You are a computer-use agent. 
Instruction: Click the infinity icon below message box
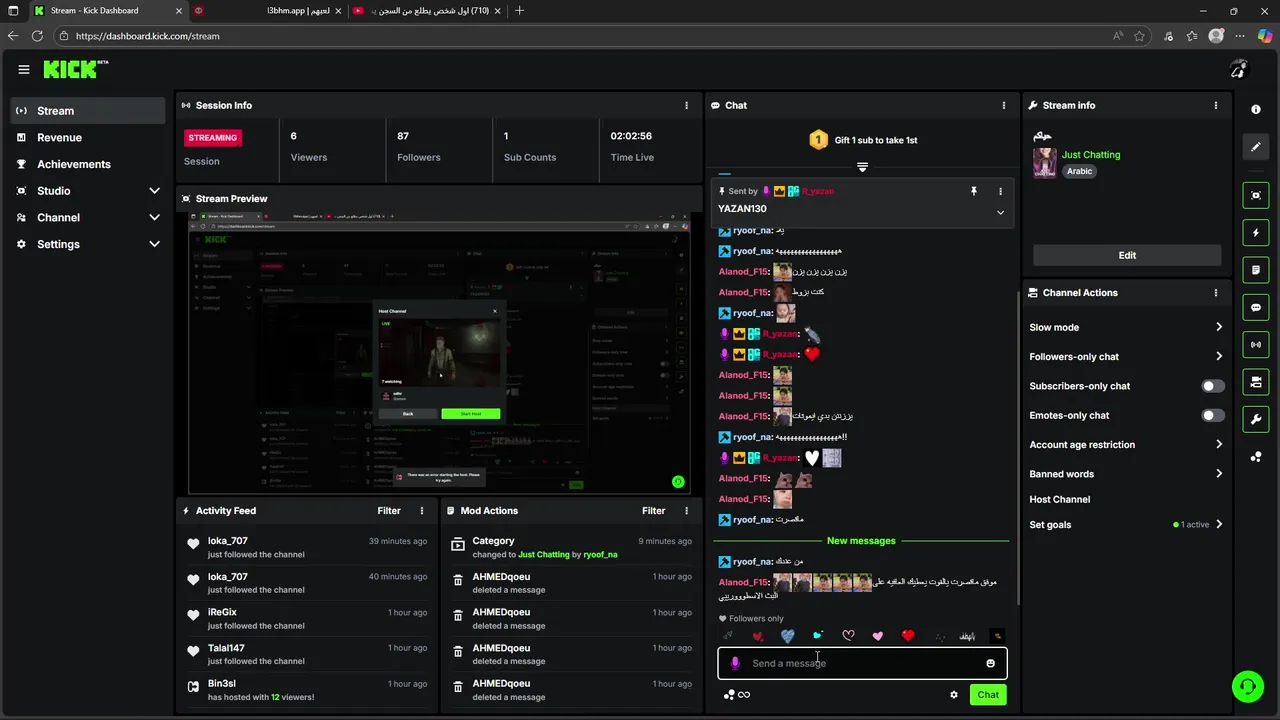[744, 695]
